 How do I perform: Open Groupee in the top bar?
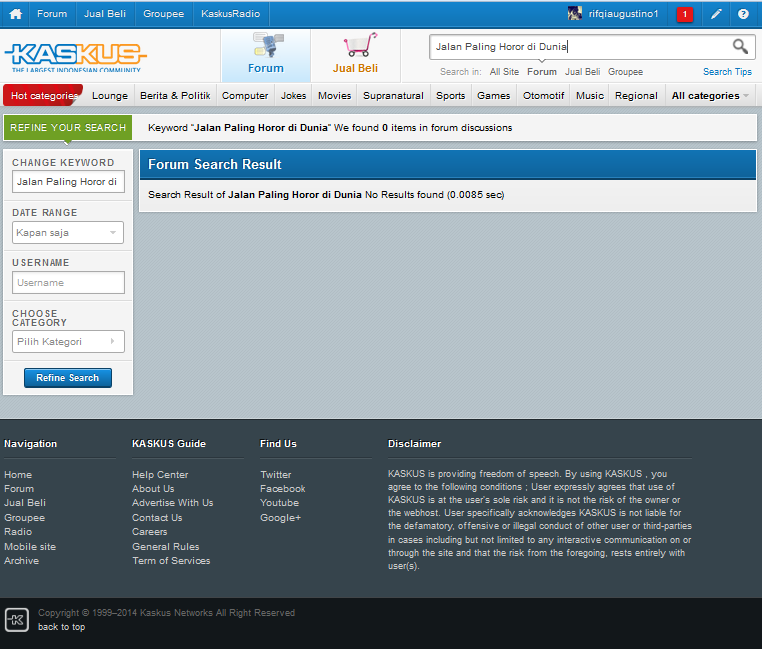pyautogui.click(x=163, y=14)
